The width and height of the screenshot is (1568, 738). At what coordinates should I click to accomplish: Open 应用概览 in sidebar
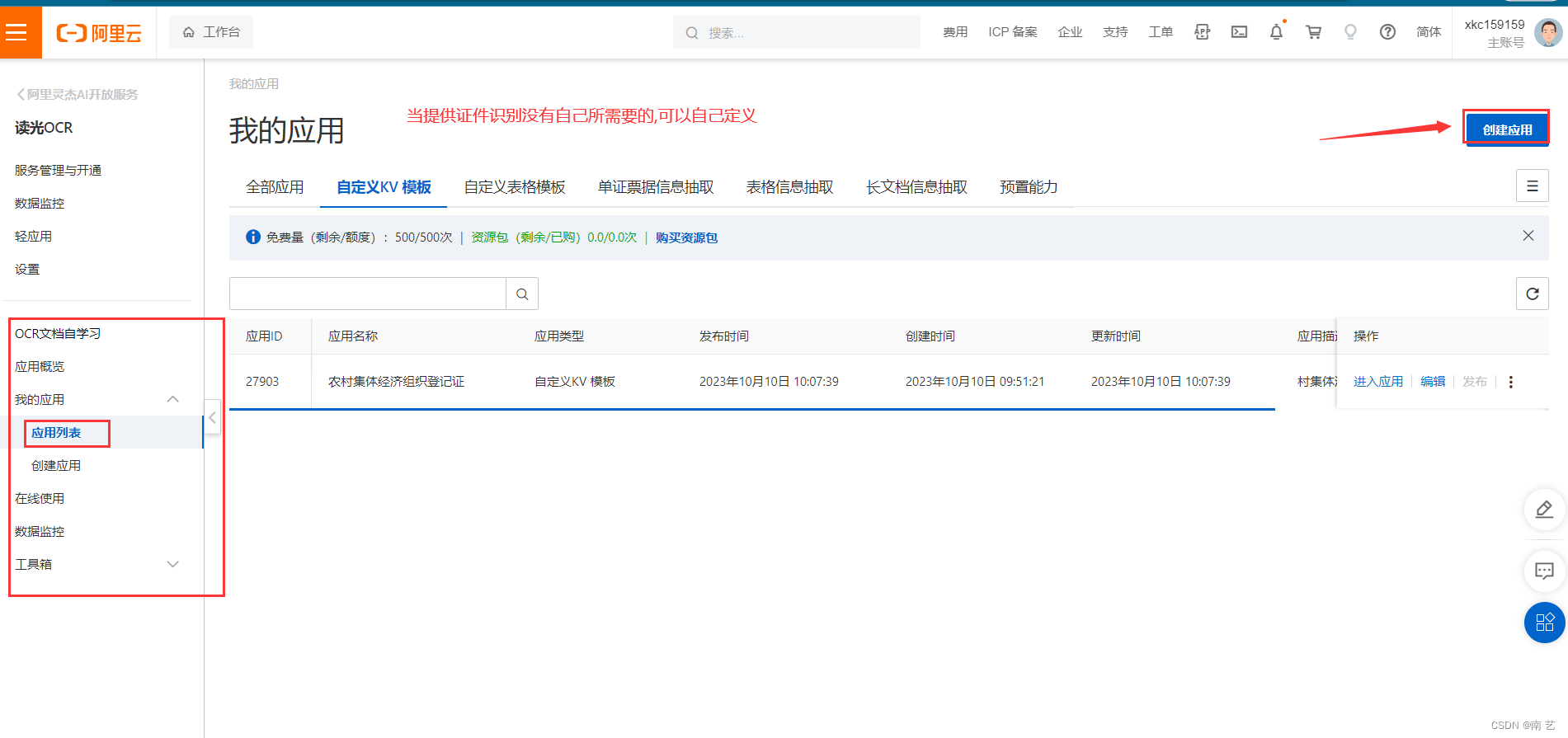coord(40,366)
